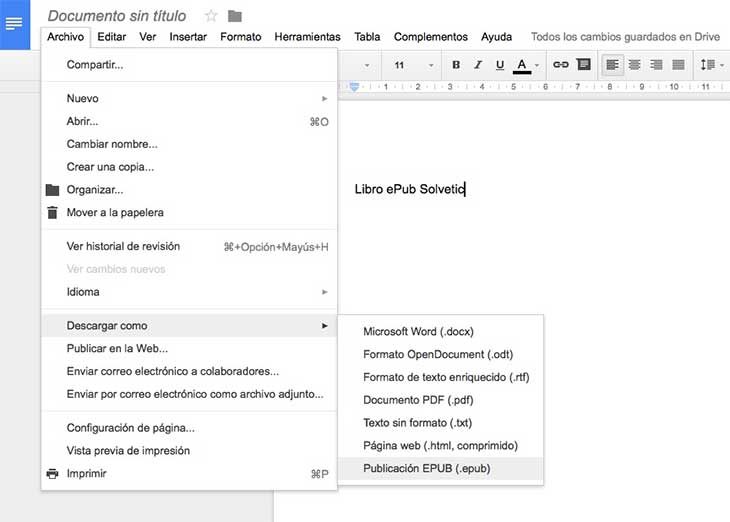Viewport: 730px width, 522px height.
Task: Click the trash icon beside Mover a la papelera
Action: click(x=52, y=212)
